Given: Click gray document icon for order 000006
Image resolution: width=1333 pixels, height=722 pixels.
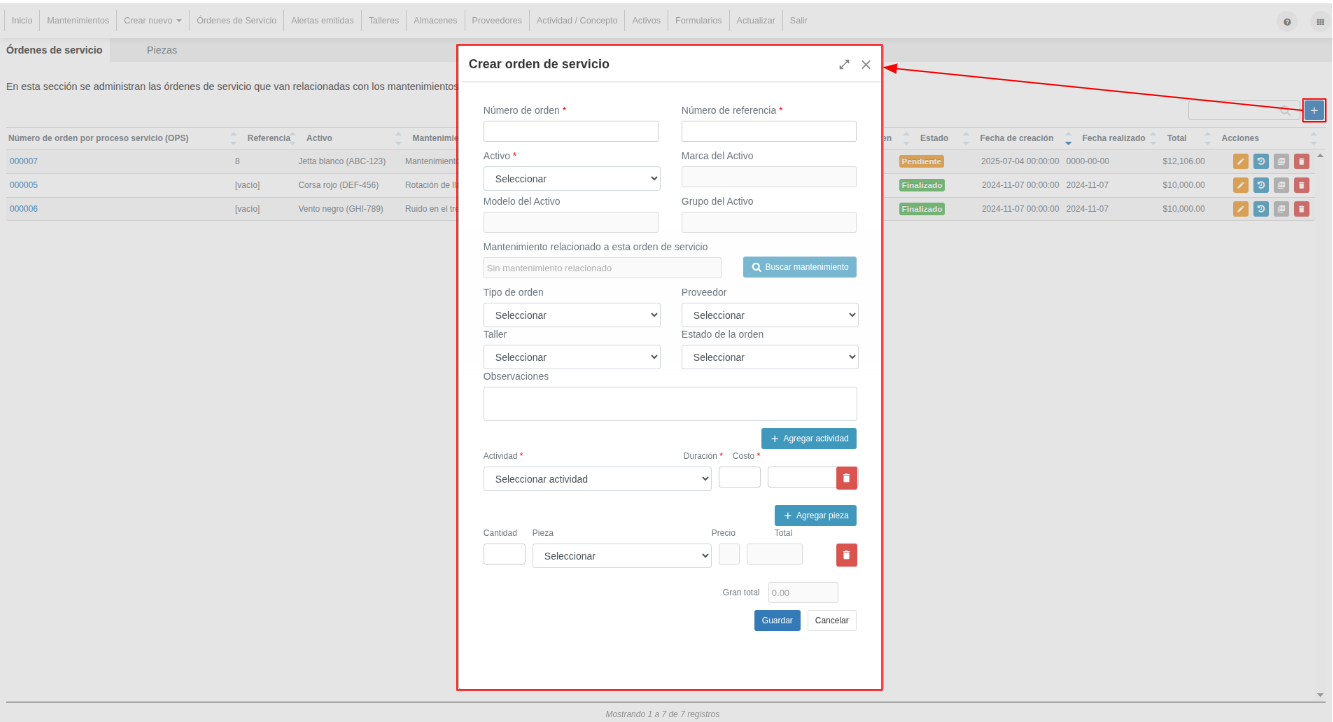Looking at the screenshot, I should coord(1281,209).
